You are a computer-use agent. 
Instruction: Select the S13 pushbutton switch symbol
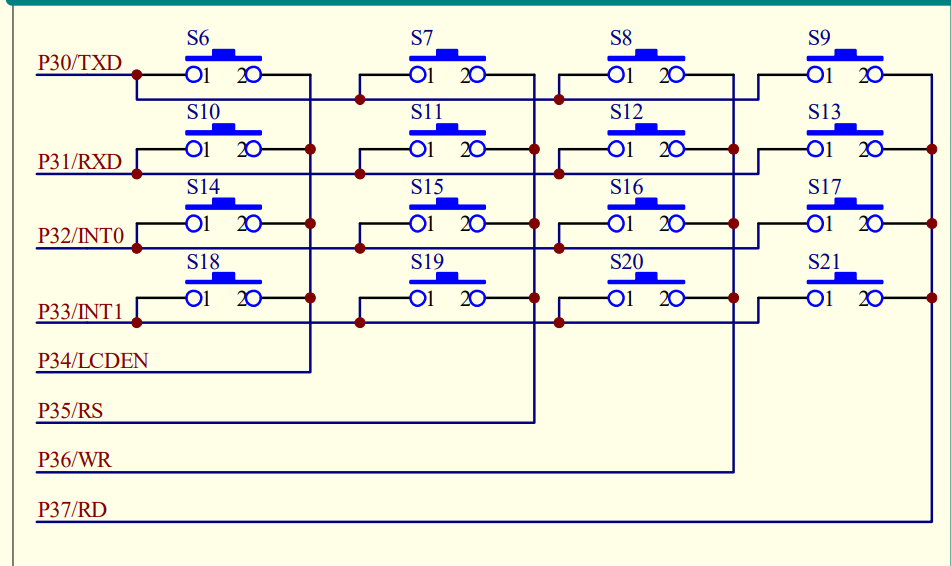(x=845, y=140)
